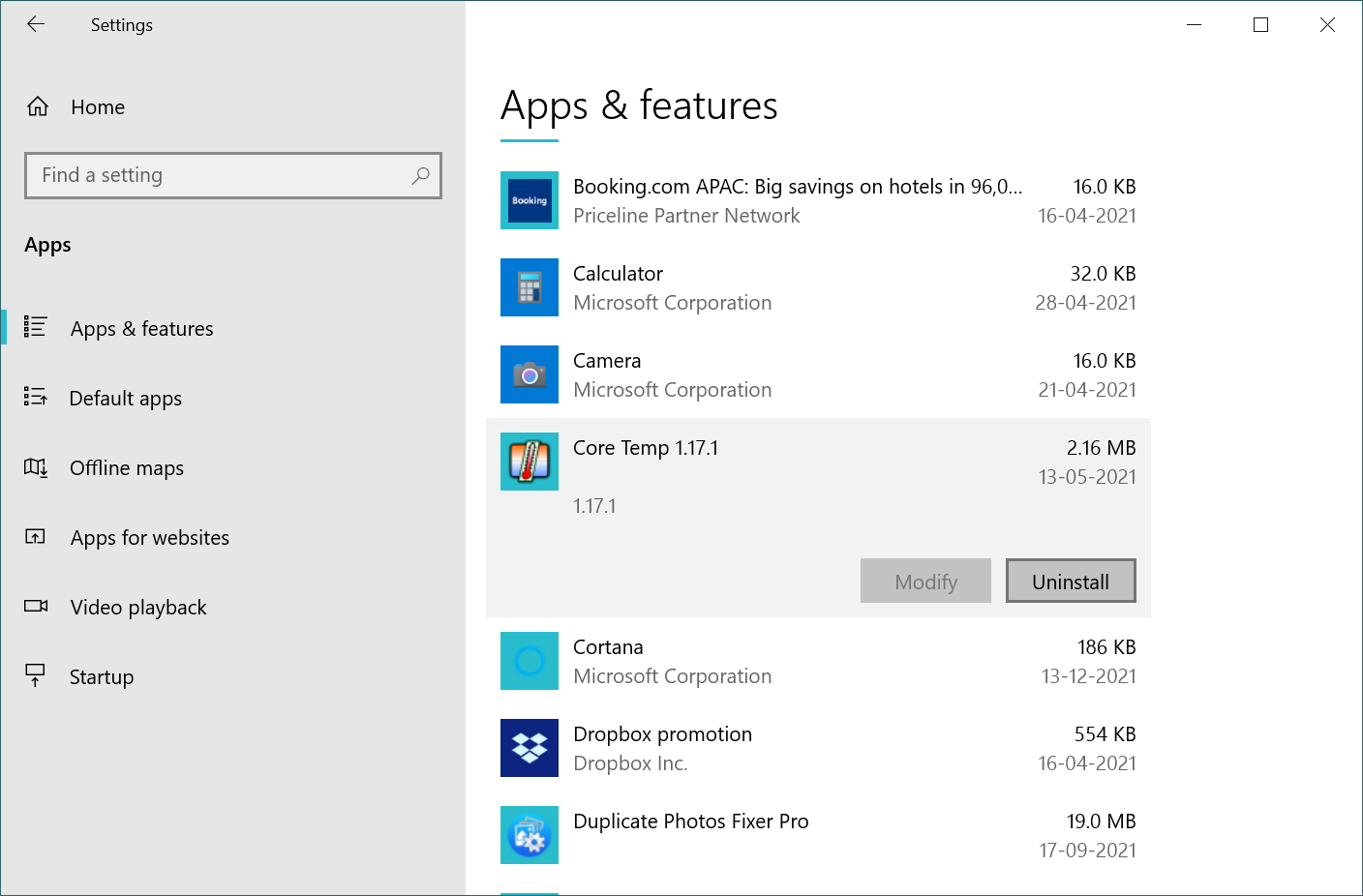
Task: Click the 28-04-2021 install date
Action: point(1085,303)
